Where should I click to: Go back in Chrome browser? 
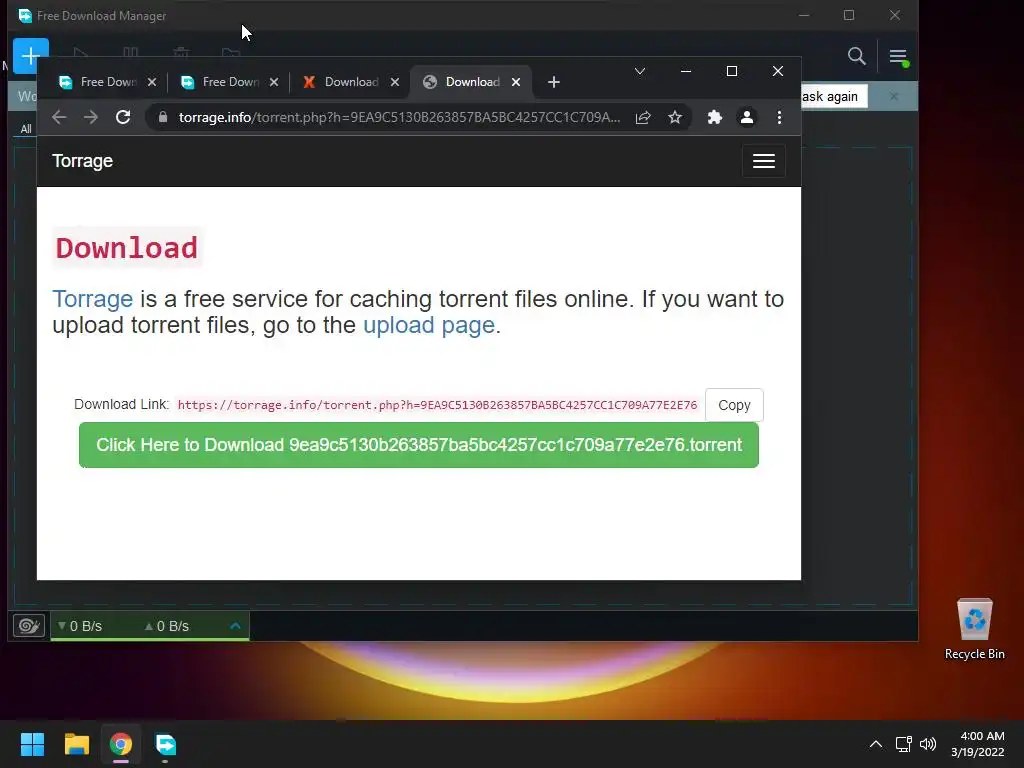tap(59, 117)
